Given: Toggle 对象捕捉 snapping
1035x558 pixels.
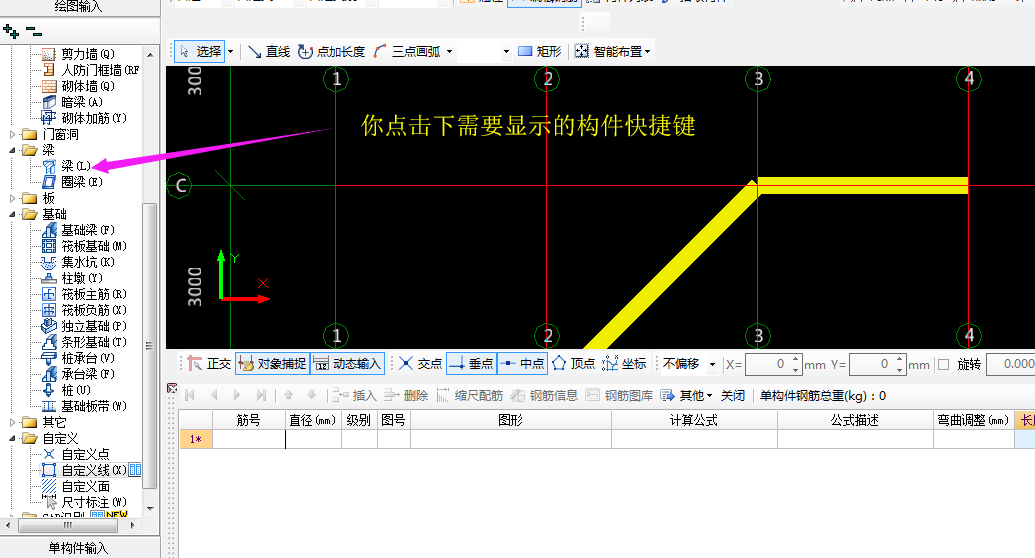Looking at the screenshot, I should (x=273, y=364).
